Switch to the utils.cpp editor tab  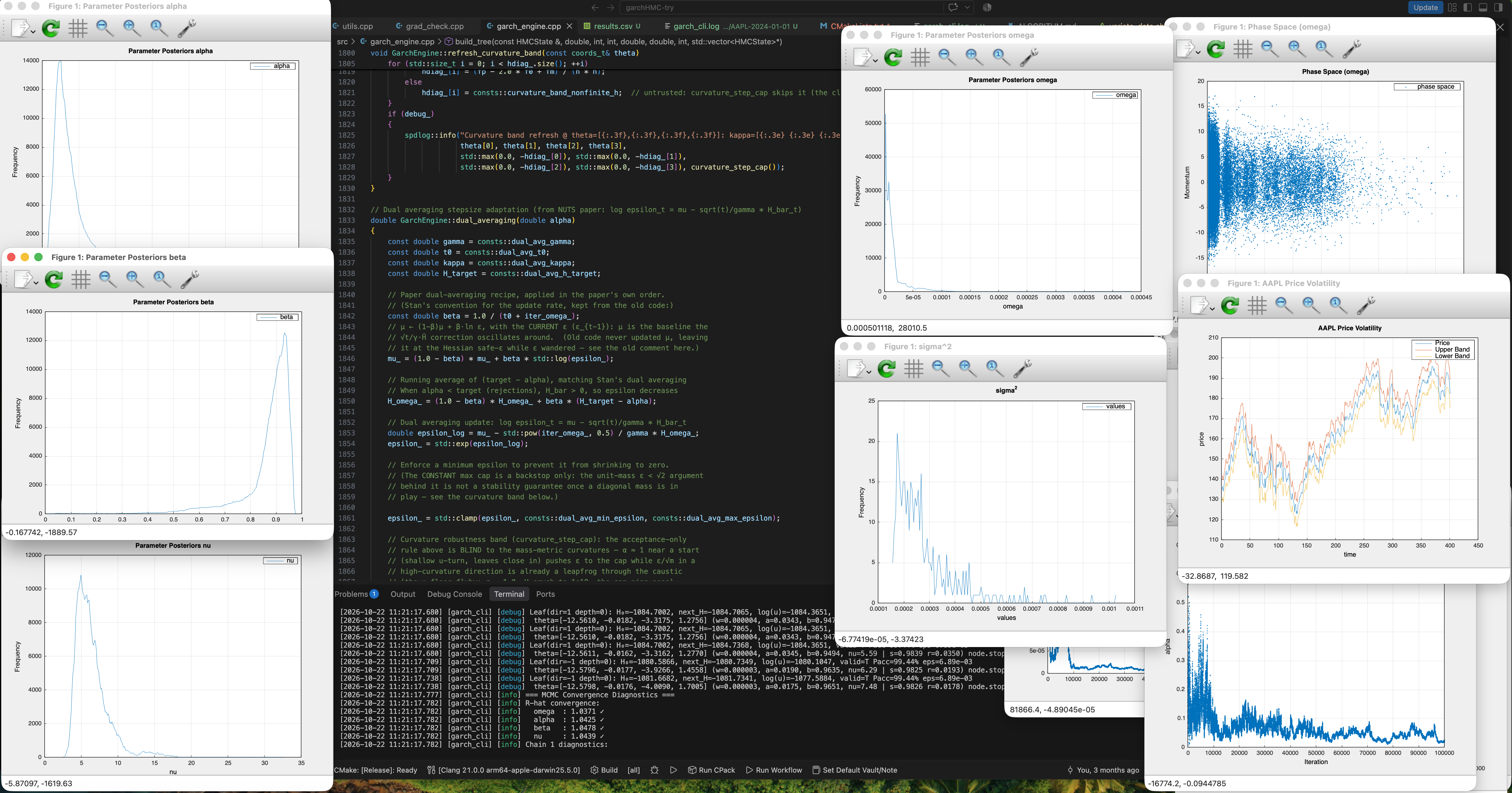357,26
